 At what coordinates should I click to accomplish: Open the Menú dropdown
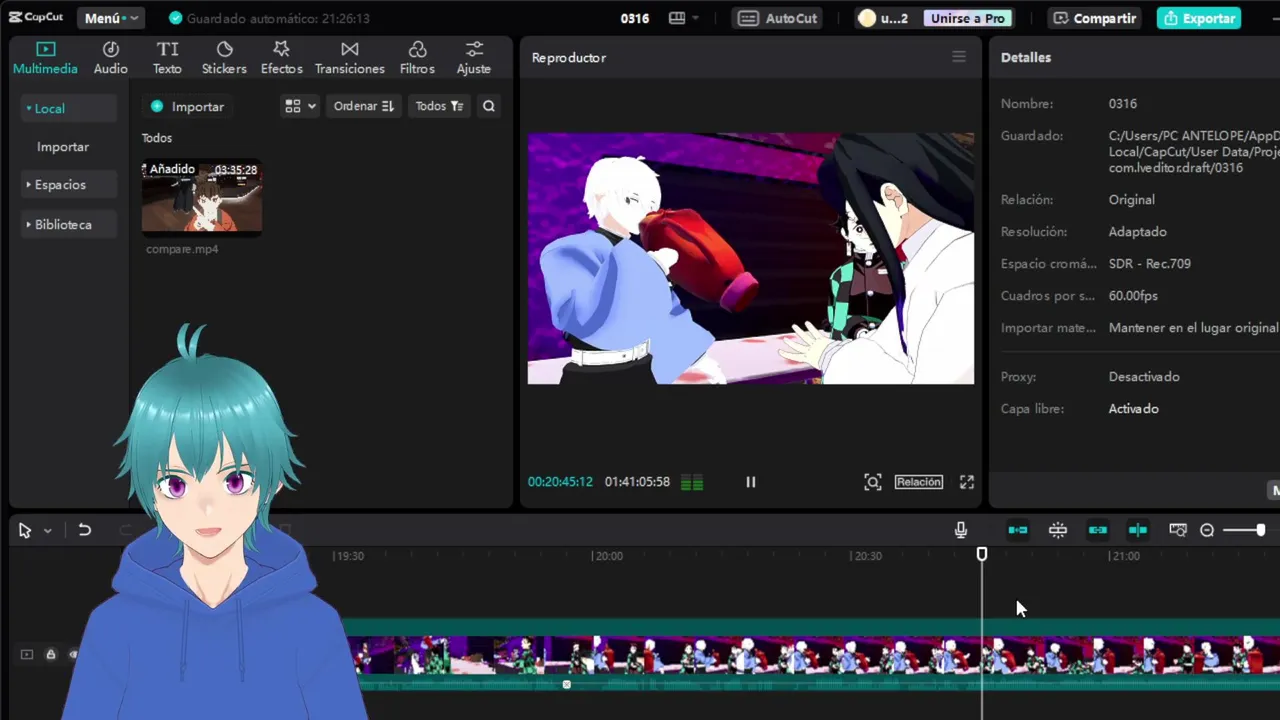111,18
